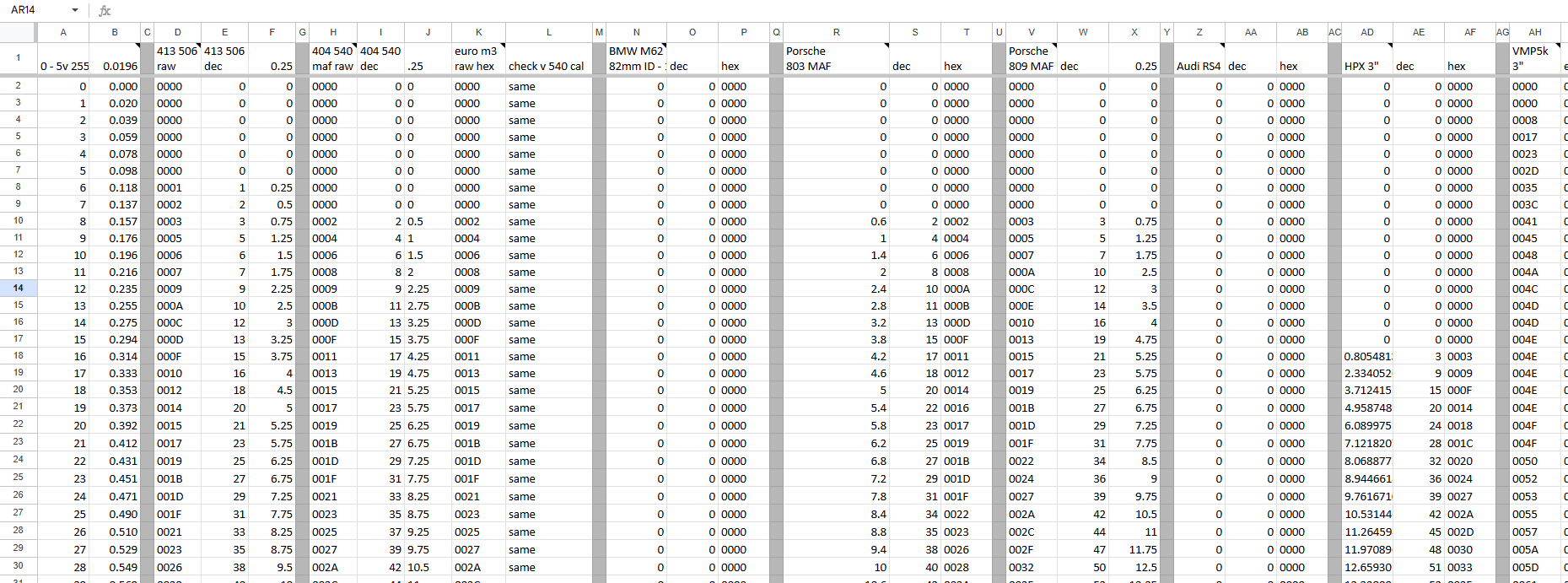Viewport: 1568px width, 583px height.
Task: Open the name box dropdown arrow
Action: [x=75, y=11]
